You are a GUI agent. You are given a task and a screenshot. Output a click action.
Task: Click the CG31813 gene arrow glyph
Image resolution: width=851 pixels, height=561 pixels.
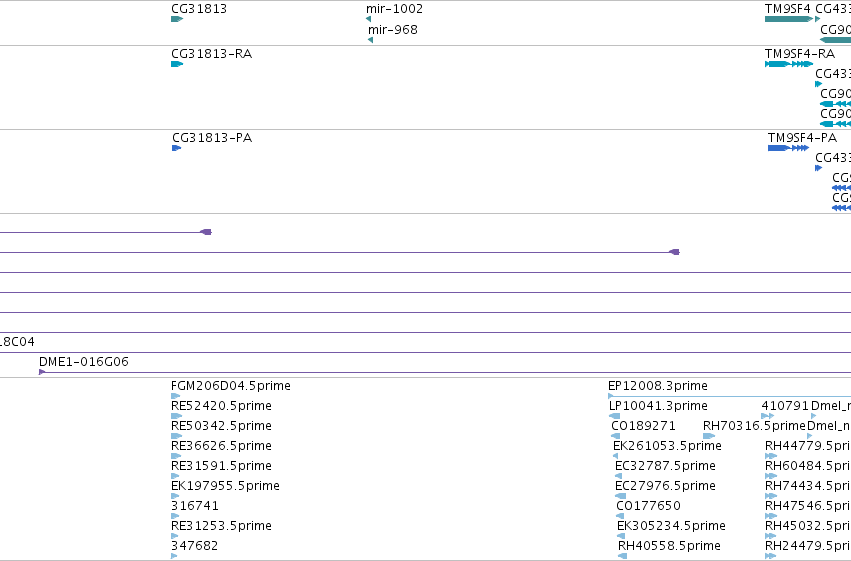[x=177, y=19]
